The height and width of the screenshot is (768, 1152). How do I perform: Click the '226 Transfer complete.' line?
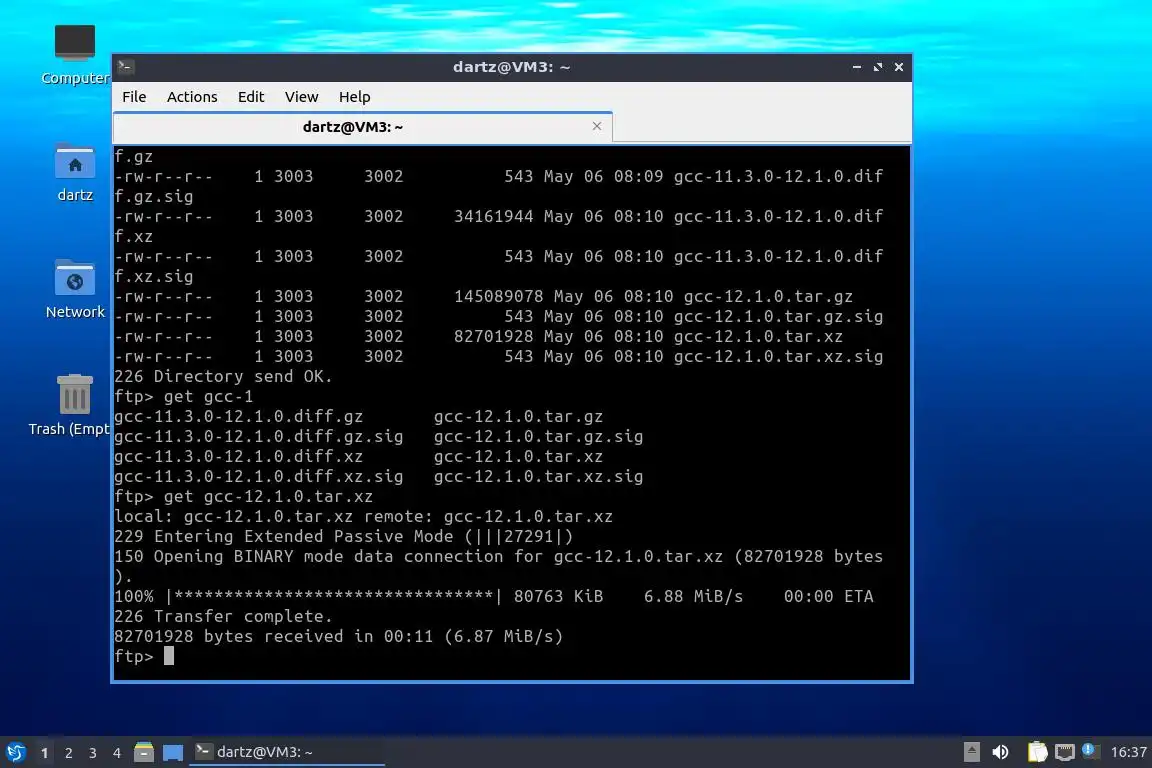point(223,616)
